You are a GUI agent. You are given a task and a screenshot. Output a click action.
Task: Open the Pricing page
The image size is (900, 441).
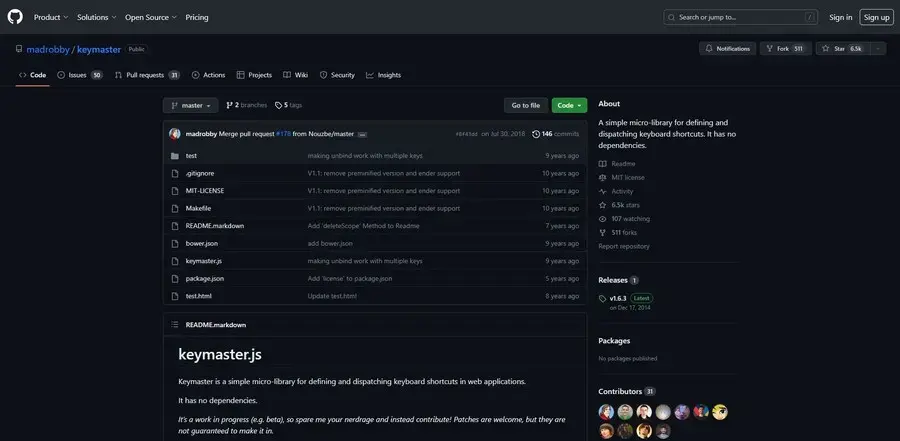[197, 17]
